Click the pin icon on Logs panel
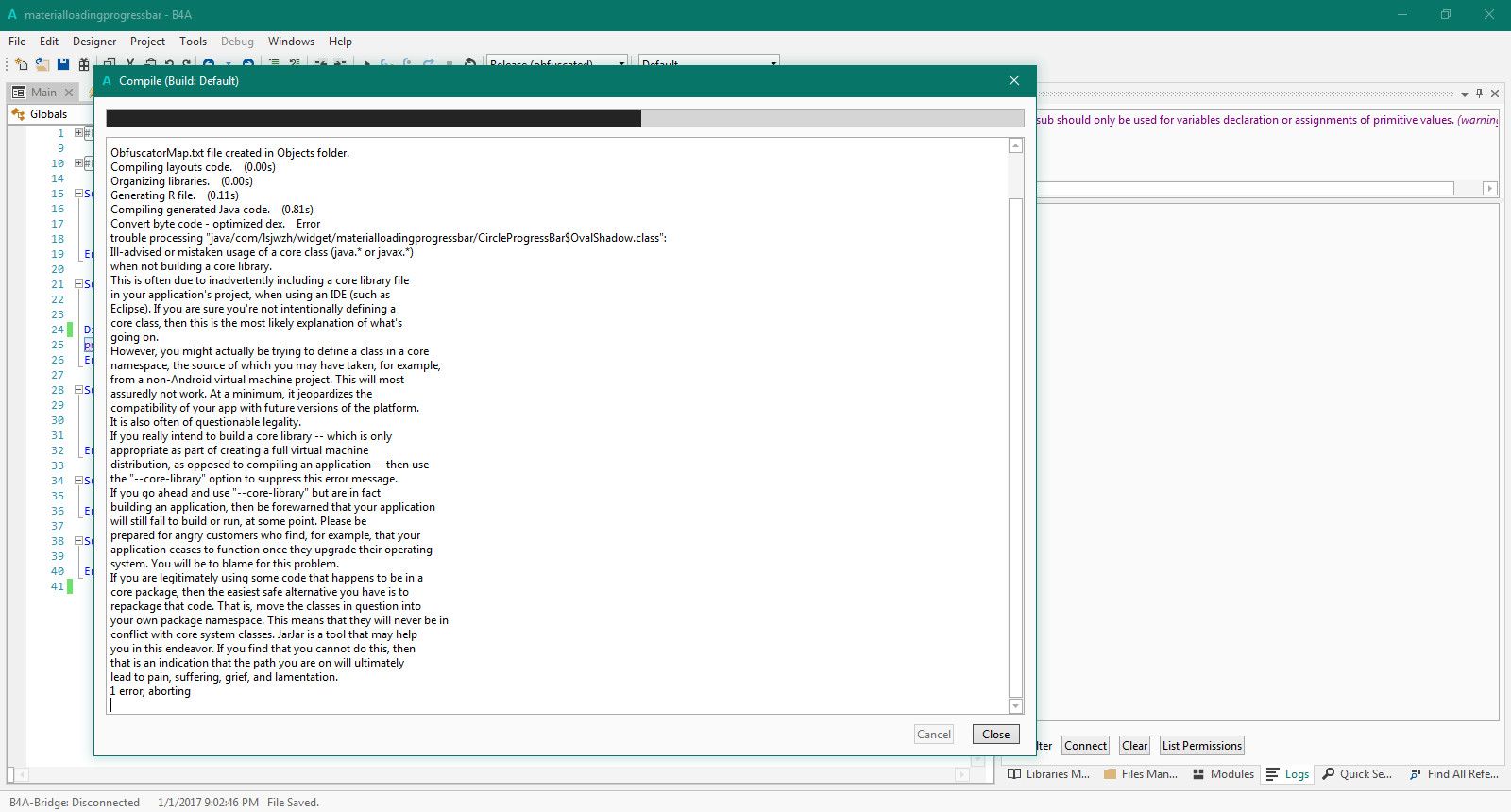Screen dimensions: 1511x812 [1480, 93]
